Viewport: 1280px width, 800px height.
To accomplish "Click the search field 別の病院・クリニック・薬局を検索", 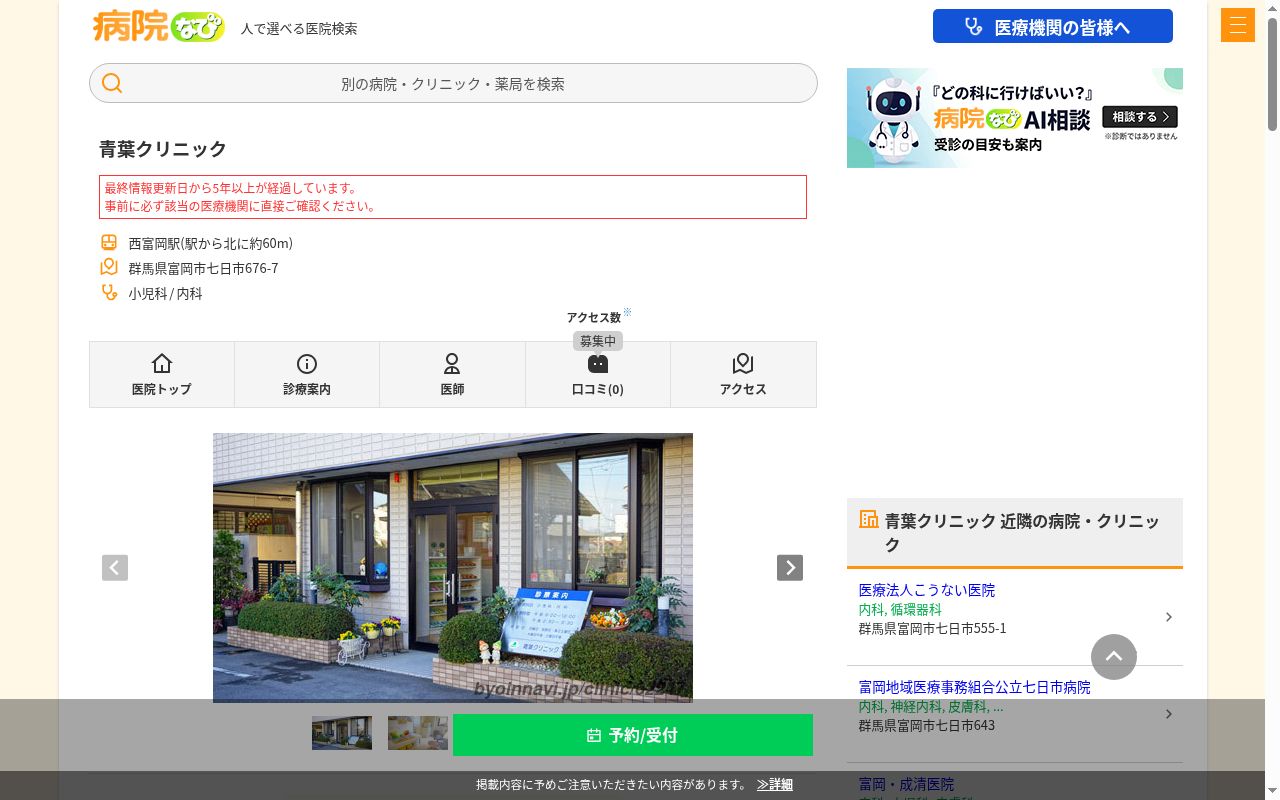I will pyautogui.click(x=453, y=83).
